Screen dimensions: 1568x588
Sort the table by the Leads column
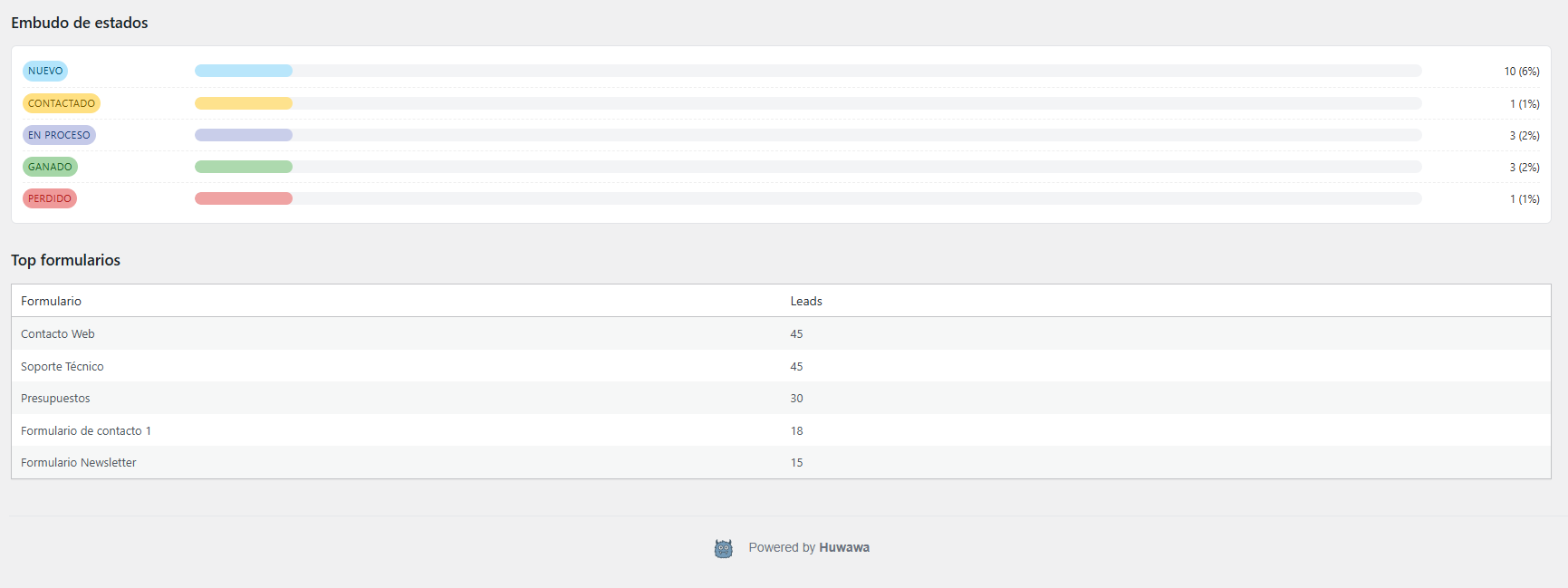(x=806, y=300)
